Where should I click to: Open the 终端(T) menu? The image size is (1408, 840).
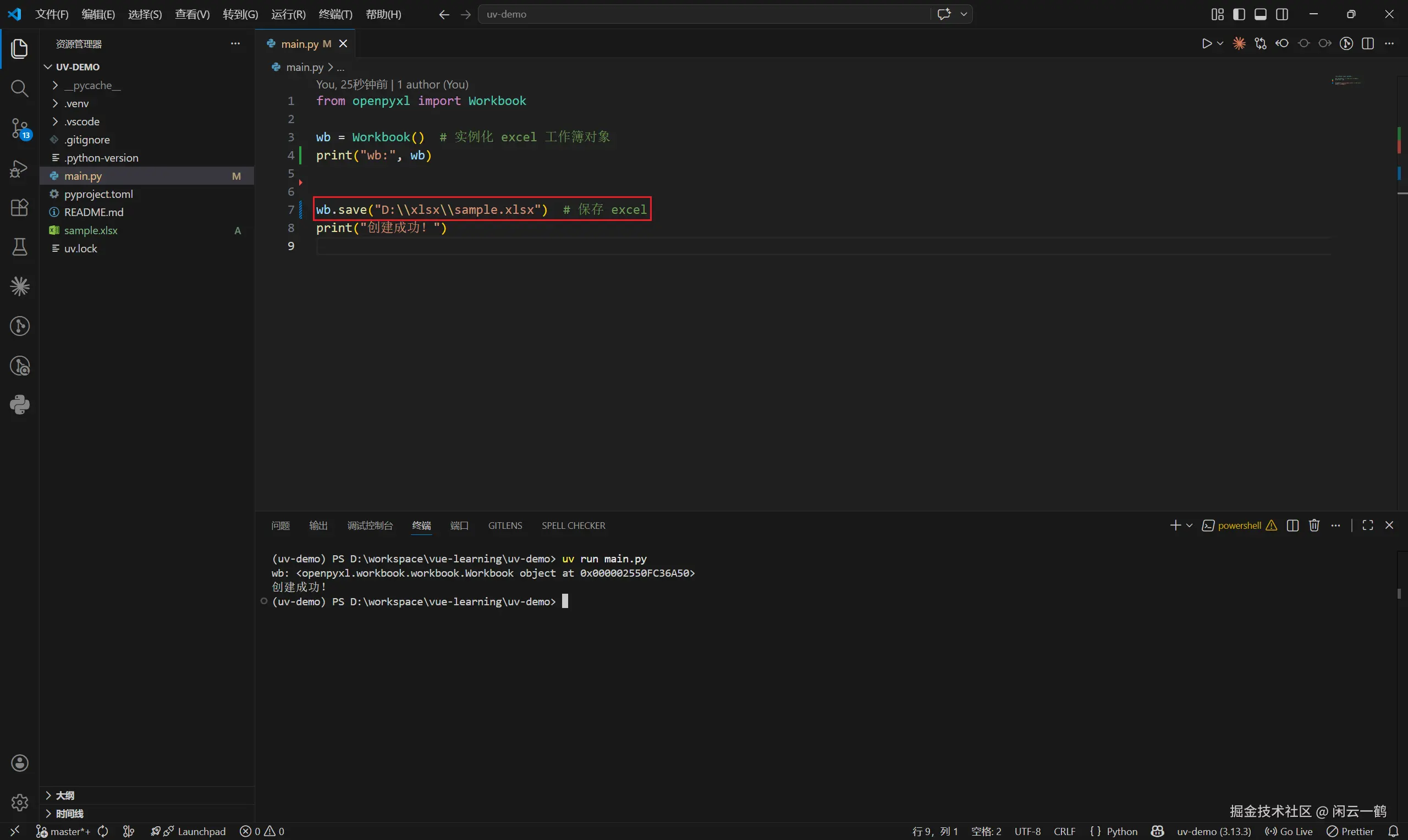(x=335, y=14)
